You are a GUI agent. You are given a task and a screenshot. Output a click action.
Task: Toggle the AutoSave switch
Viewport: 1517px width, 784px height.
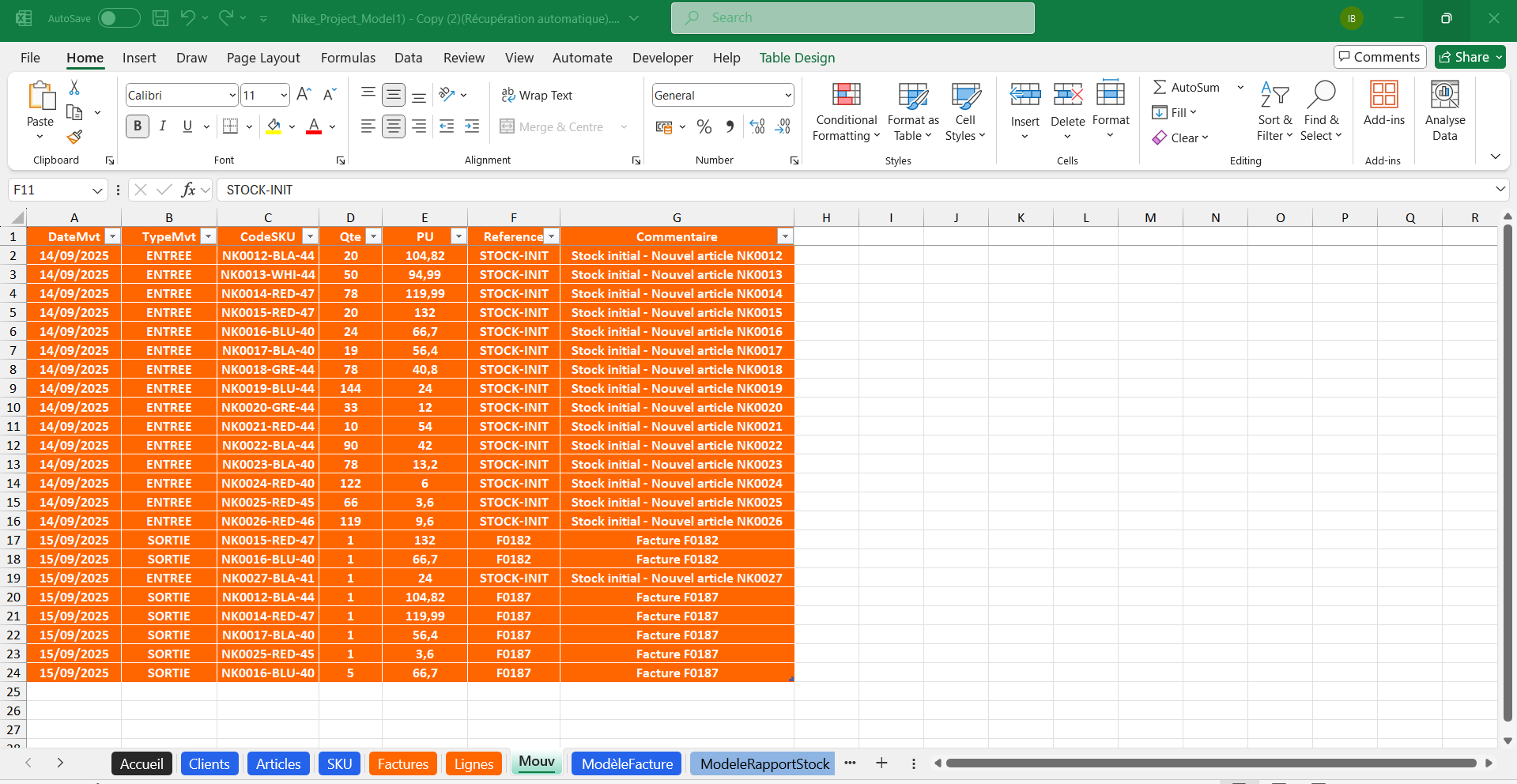(119, 18)
